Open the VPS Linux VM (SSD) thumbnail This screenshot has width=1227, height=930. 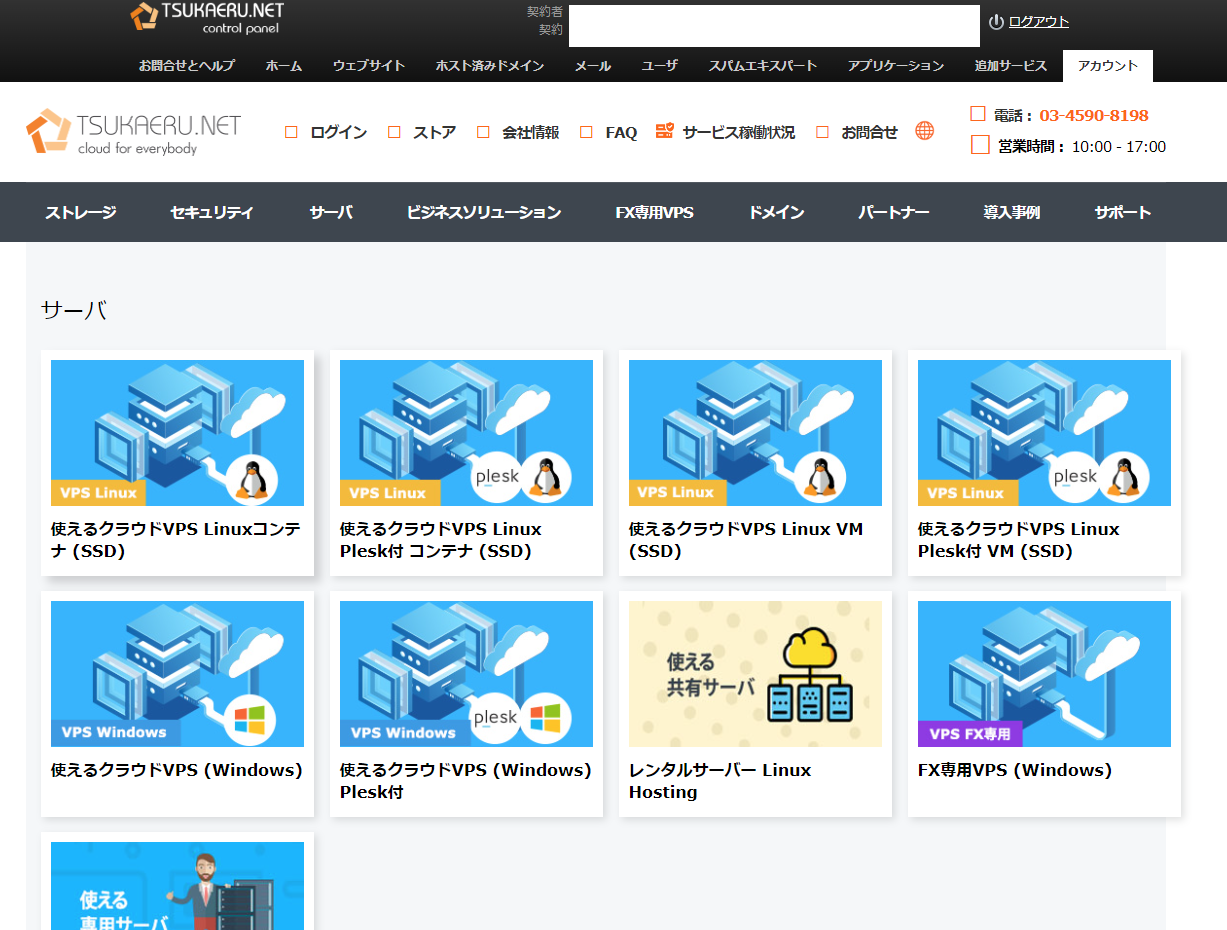coord(755,433)
